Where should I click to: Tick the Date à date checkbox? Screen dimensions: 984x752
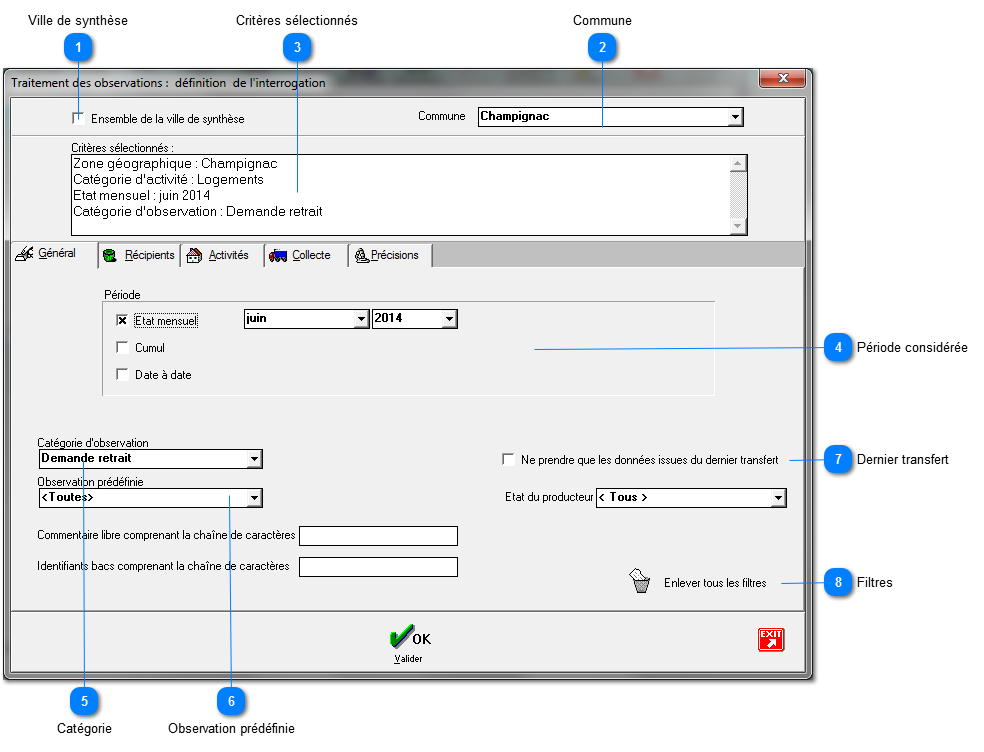[x=122, y=375]
